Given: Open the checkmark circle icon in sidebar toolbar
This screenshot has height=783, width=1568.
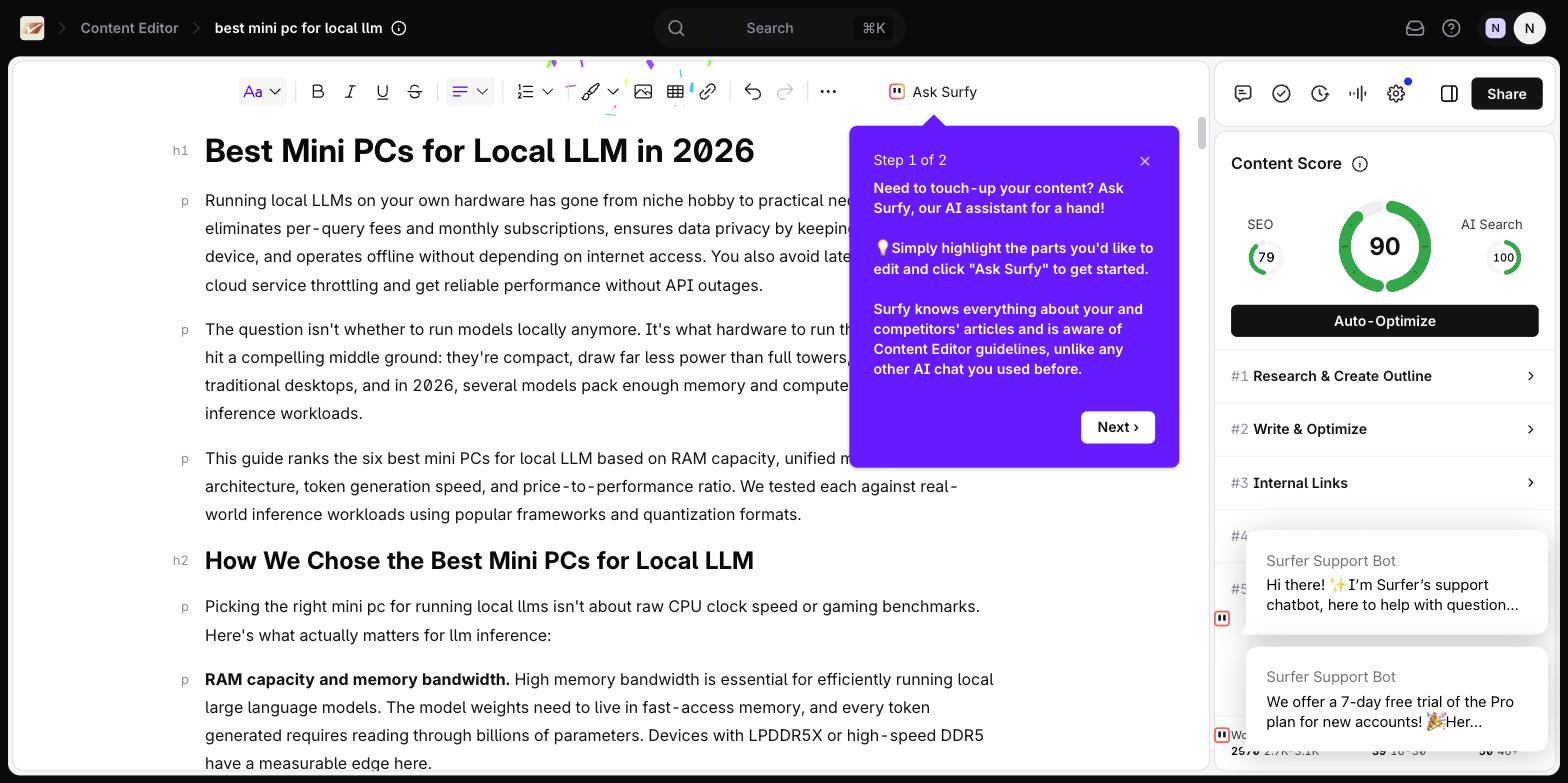Looking at the screenshot, I should [x=1281, y=93].
